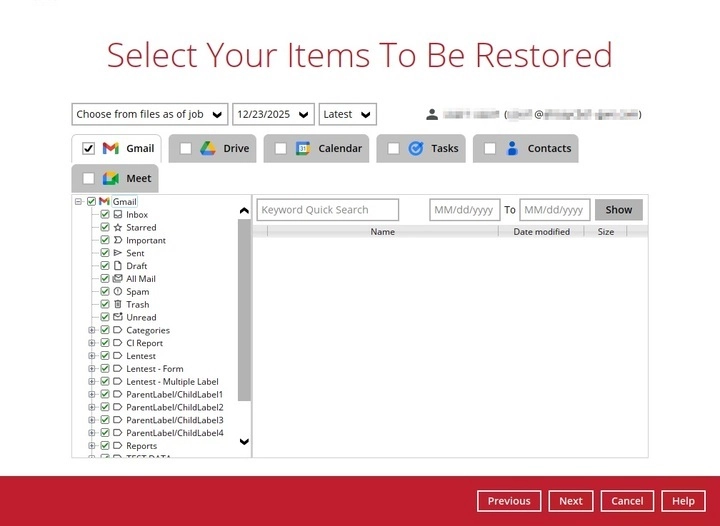The height and width of the screenshot is (526, 720).
Task: Expand the ParentLabel/ChildLabel2 tree node
Action: coord(91,407)
